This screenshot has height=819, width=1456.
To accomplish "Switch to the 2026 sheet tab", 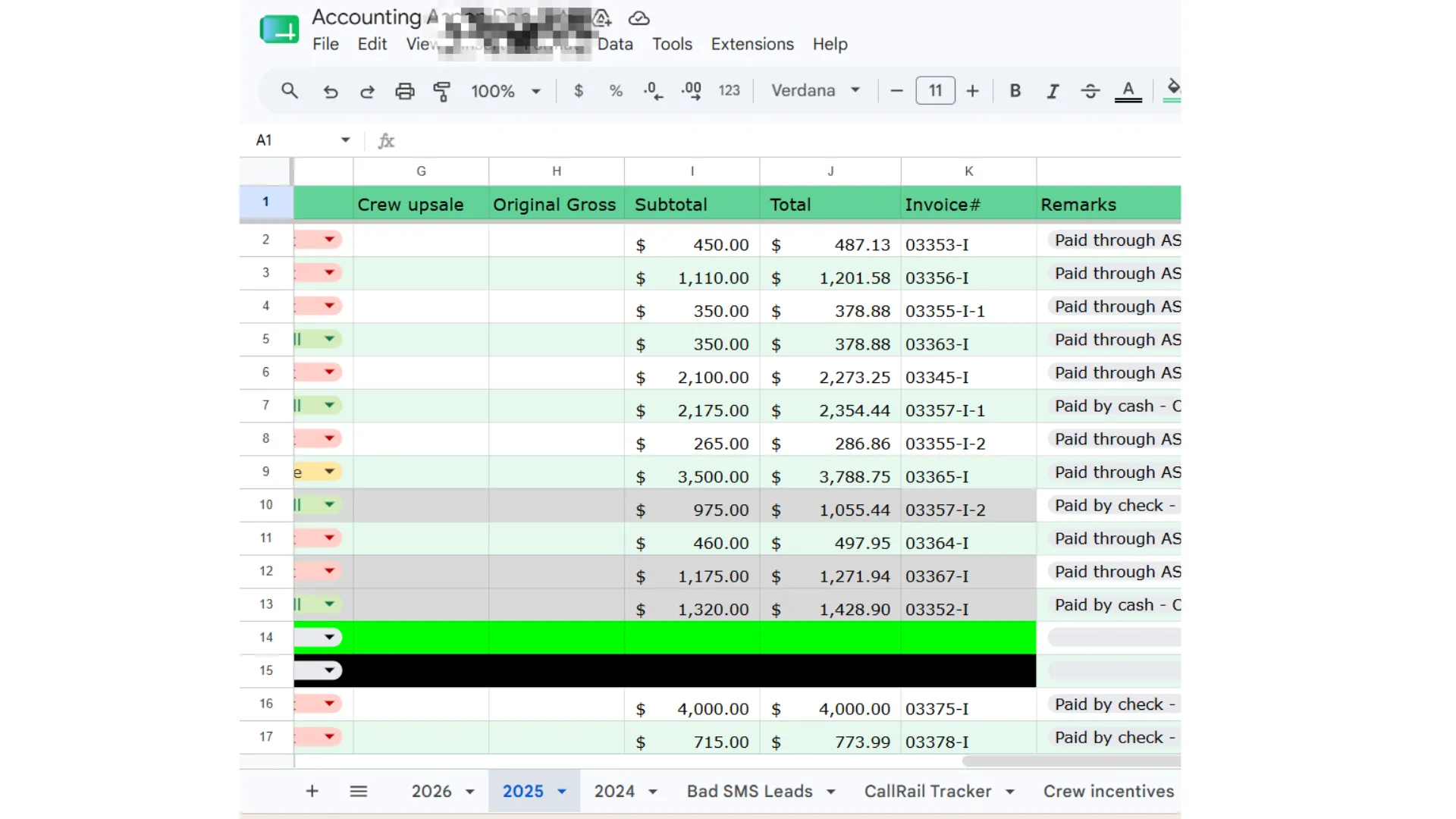I will [431, 792].
